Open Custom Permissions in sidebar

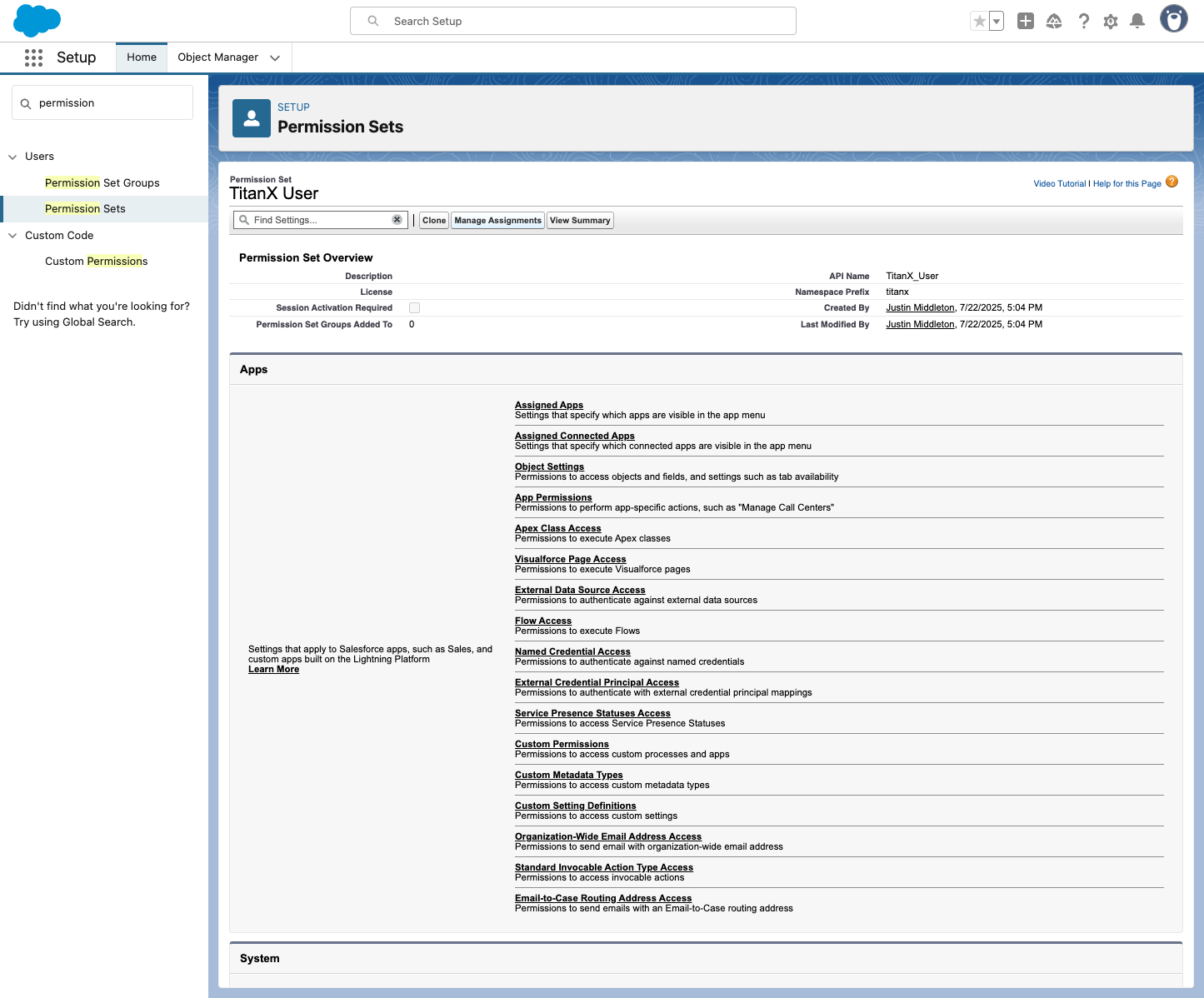coord(97,262)
